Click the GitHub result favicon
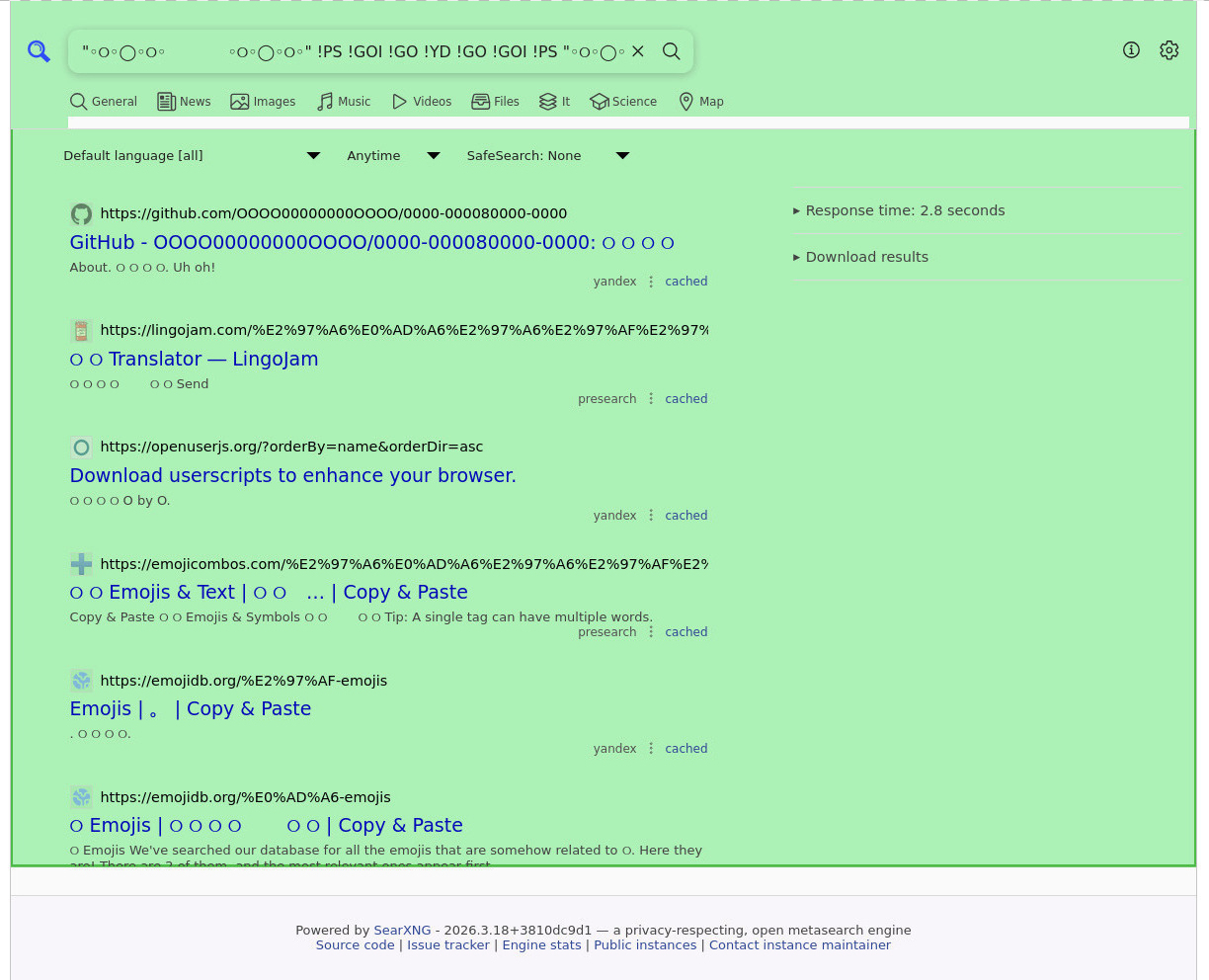This screenshot has width=1209, height=980. click(81, 213)
